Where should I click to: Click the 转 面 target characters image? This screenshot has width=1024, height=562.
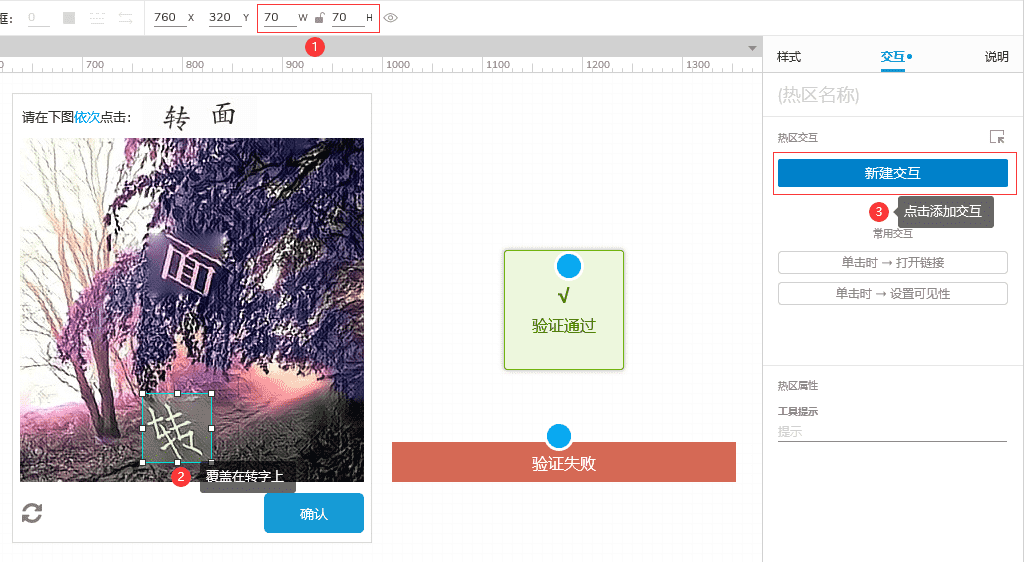coord(199,116)
